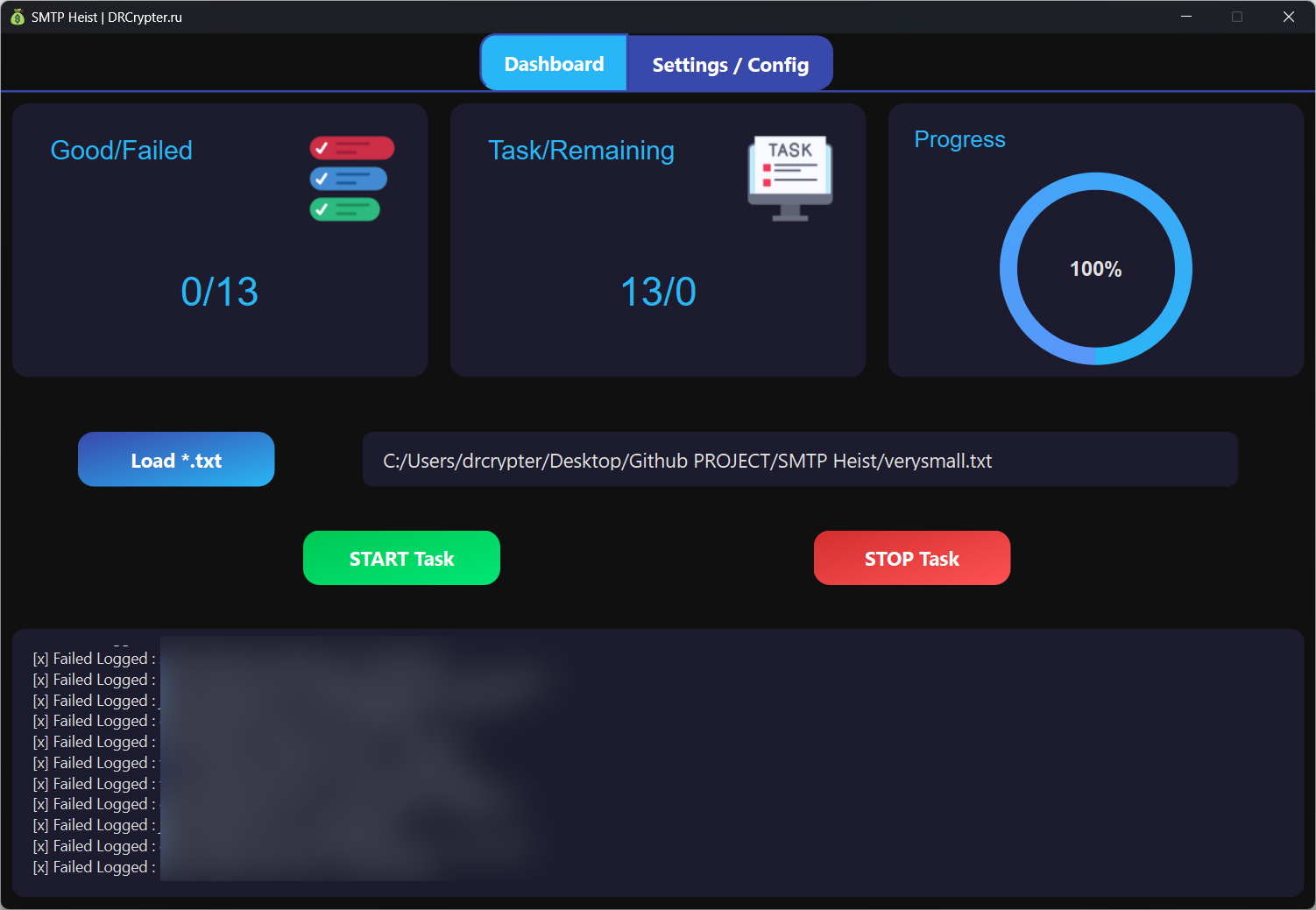Click the 100% progress ring
Viewport: 1316px width, 910px height.
[x=1095, y=269]
